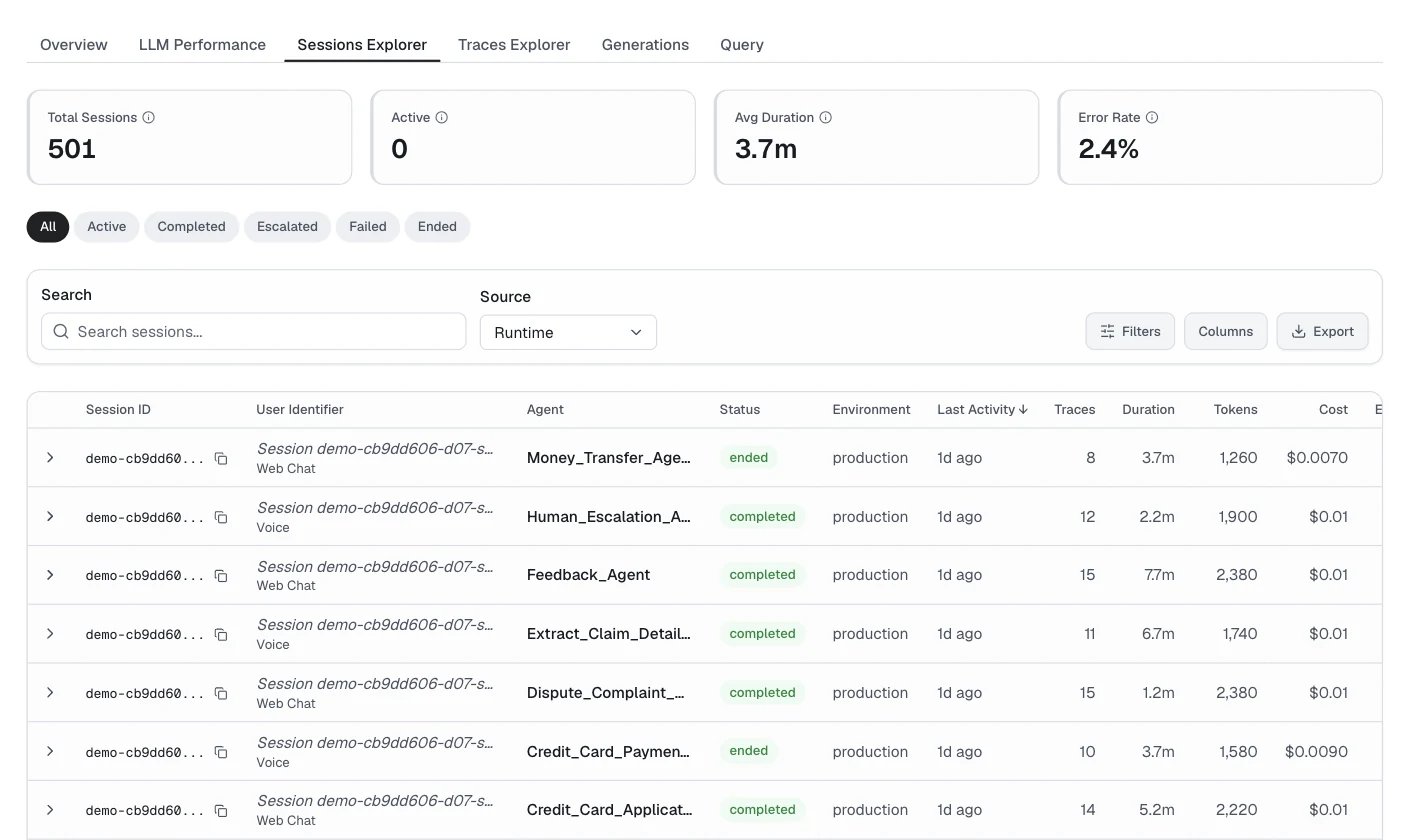1410x840 pixels.
Task: Copy session ID in the Feedback_Agent row
Action: [x=221, y=576]
